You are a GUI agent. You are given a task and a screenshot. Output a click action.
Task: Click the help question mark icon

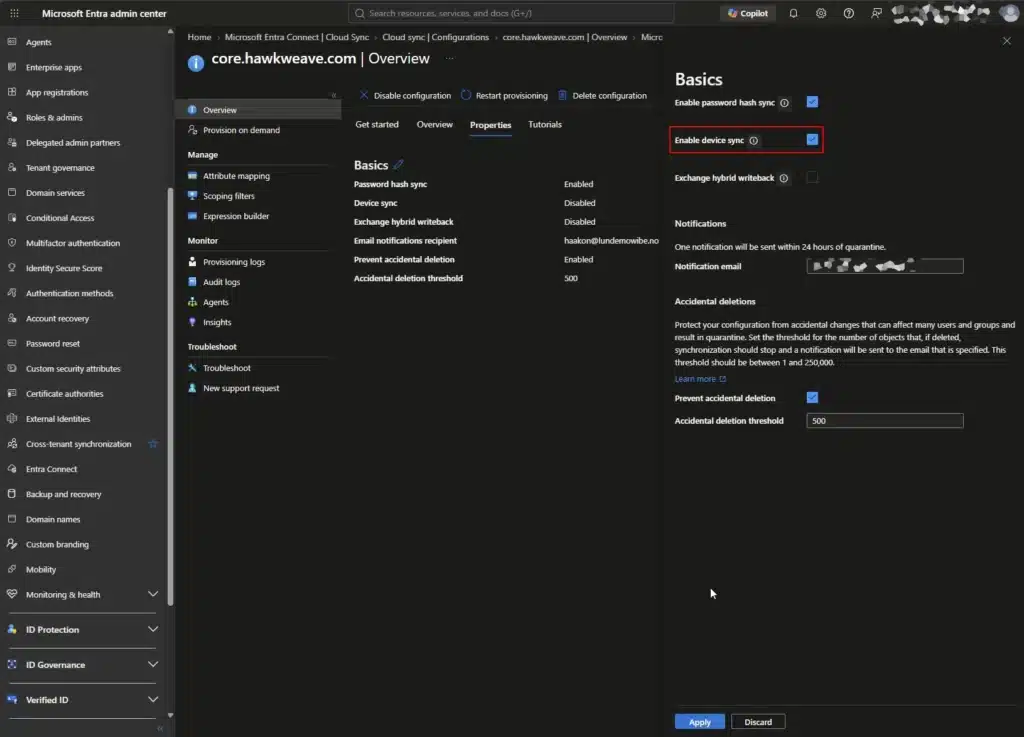[x=848, y=13]
